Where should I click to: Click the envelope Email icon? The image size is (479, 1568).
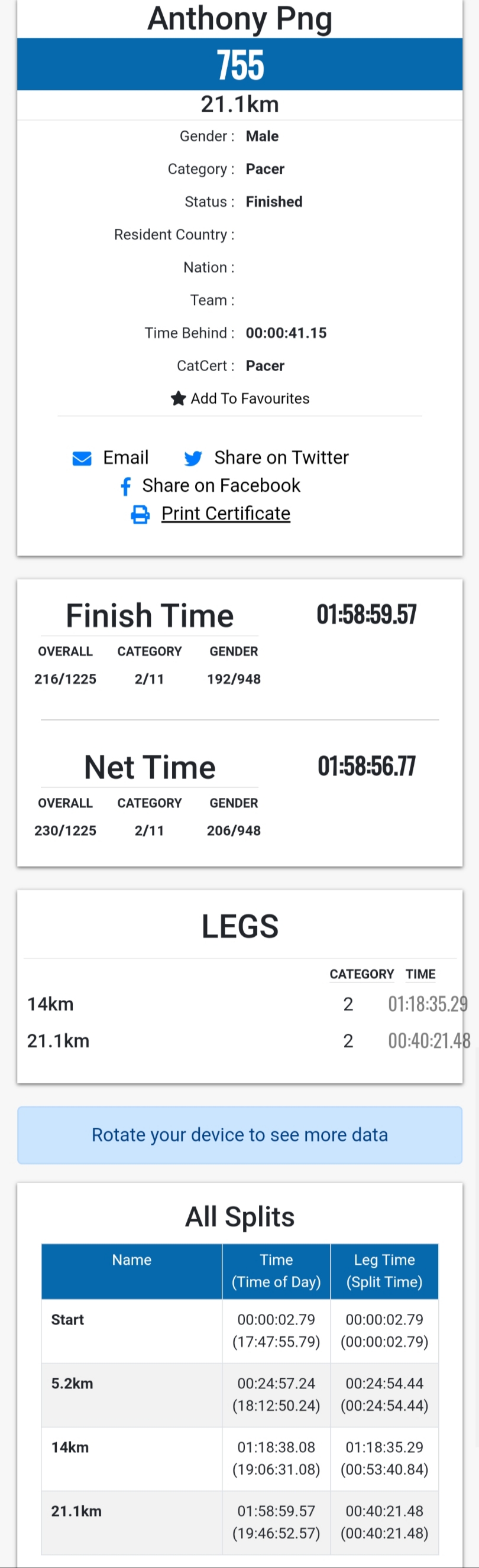82,459
